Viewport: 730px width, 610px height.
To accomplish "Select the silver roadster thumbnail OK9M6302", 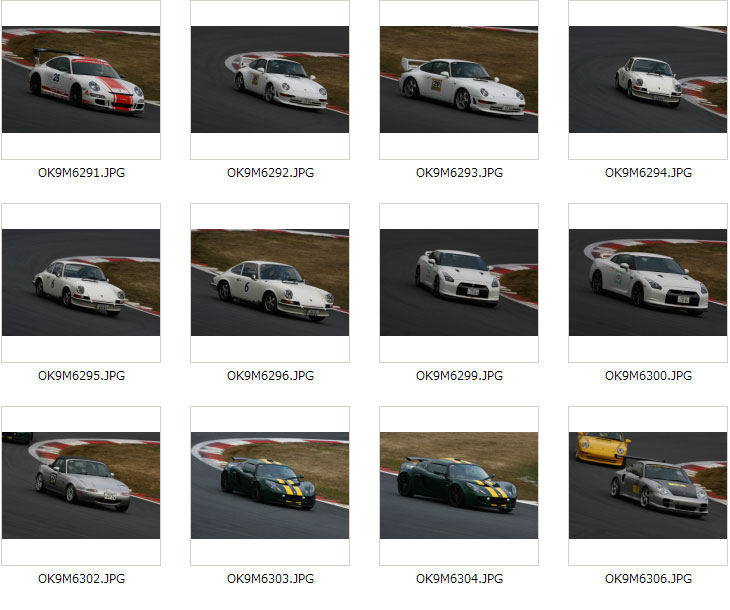I will pos(81,486).
